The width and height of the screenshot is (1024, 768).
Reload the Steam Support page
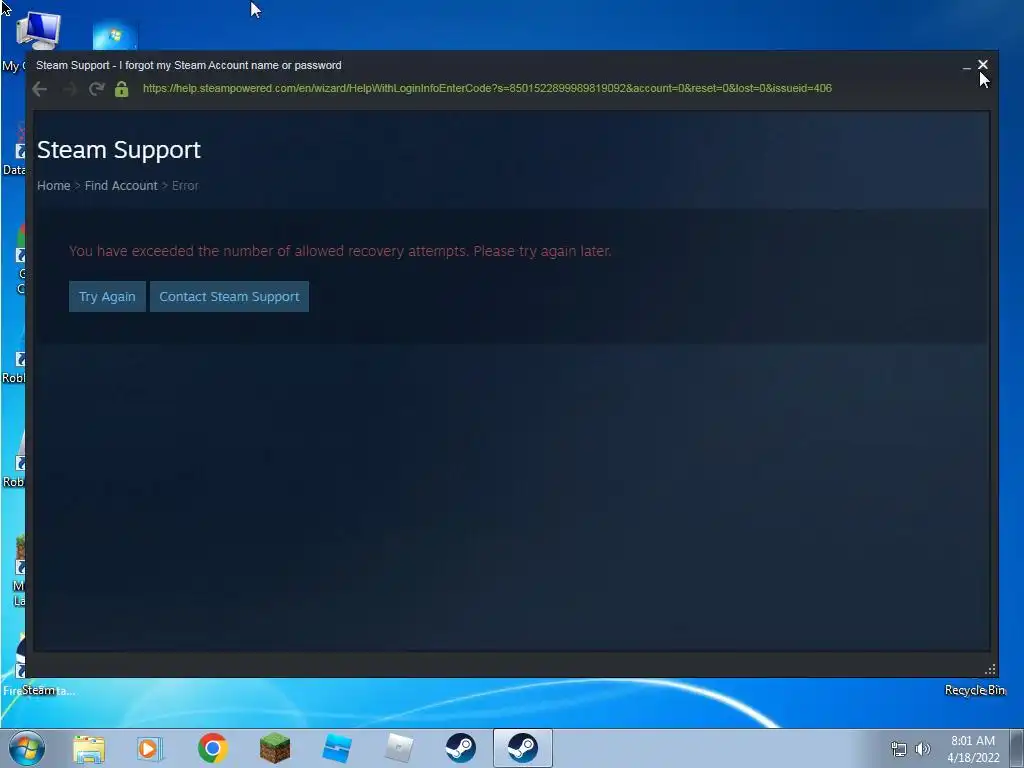pos(97,89)
